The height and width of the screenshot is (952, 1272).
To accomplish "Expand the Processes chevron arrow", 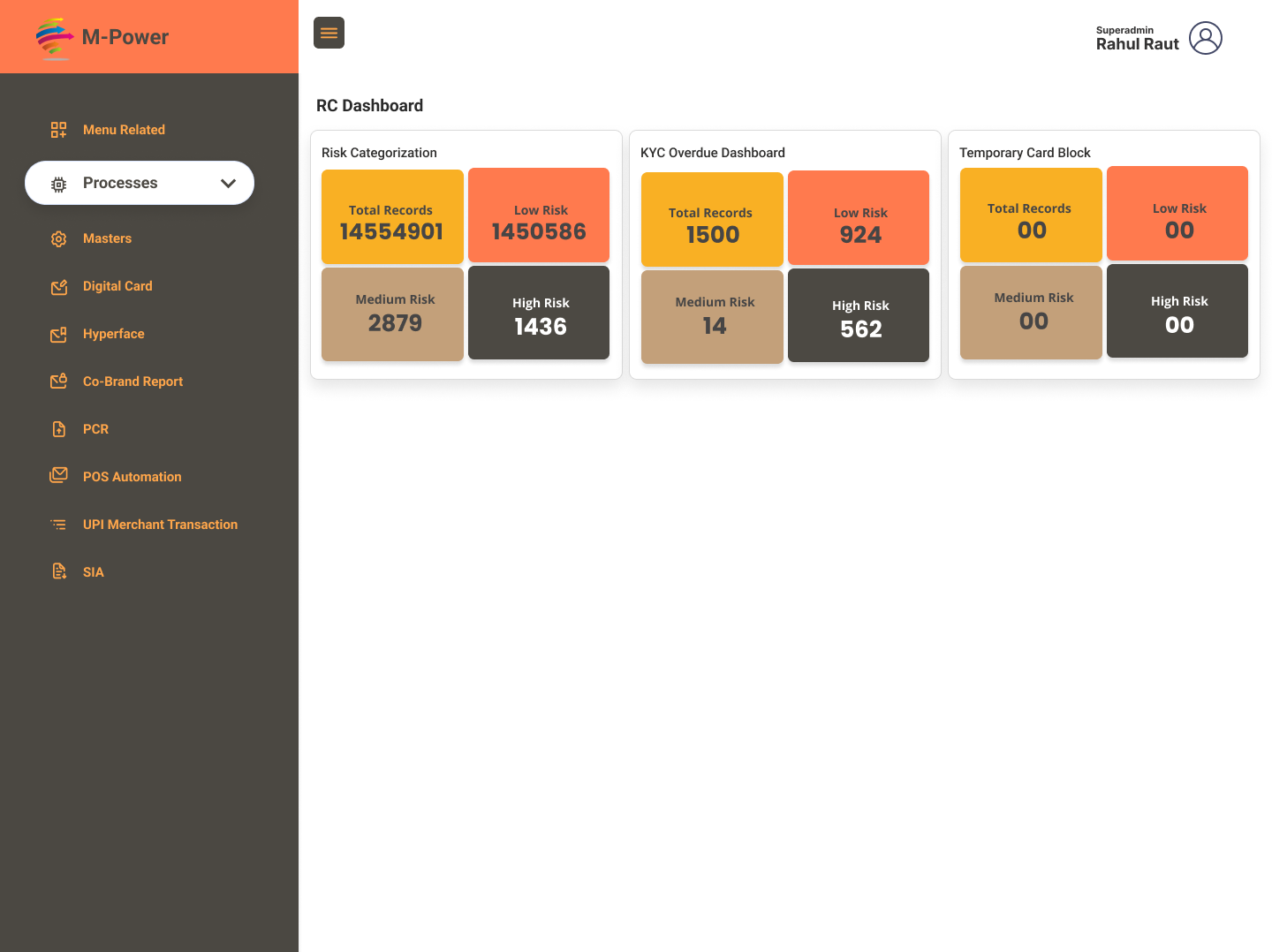I will pyautogui.click(x=228, y=184).
